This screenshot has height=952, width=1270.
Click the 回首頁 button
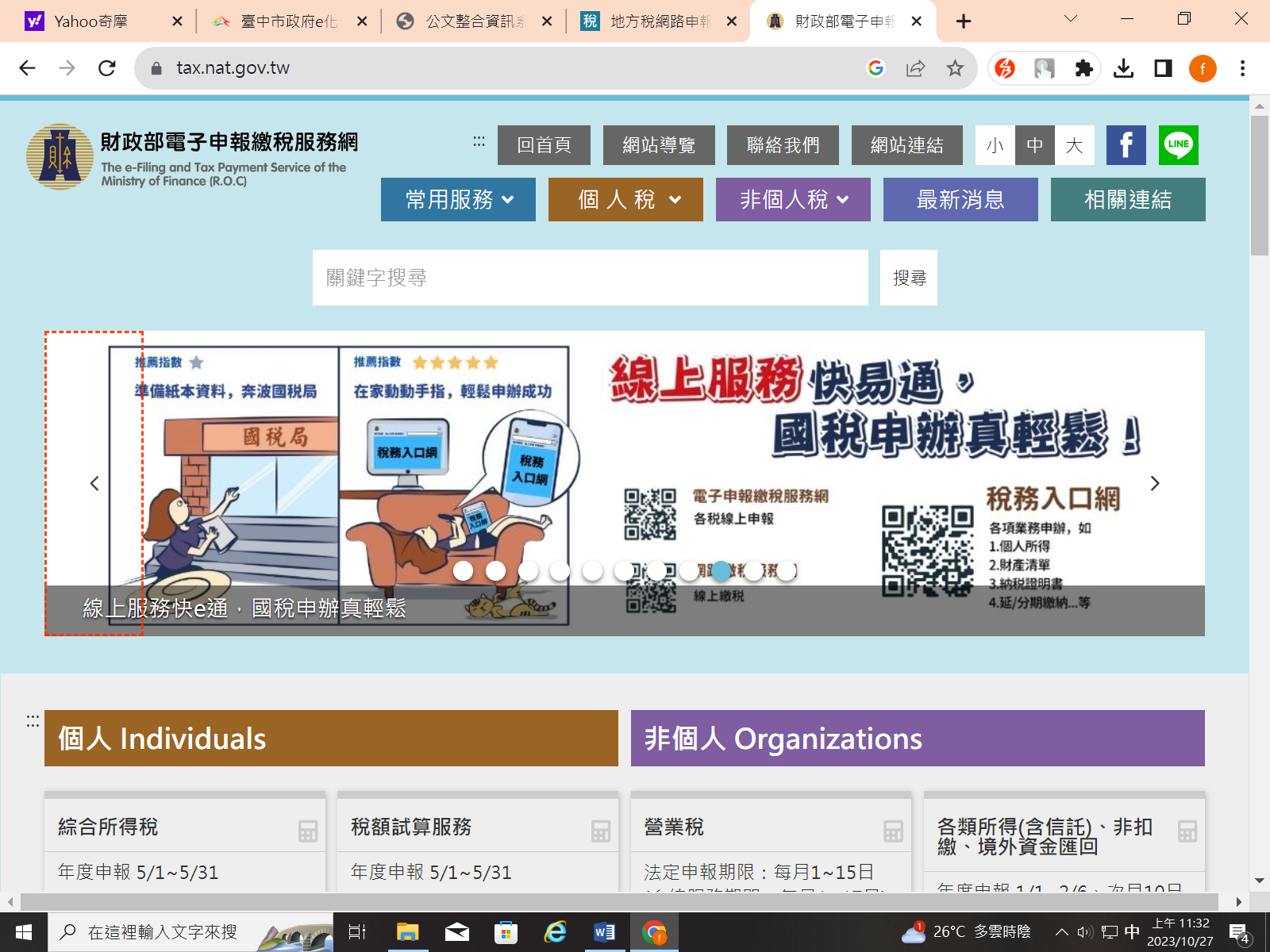pos(544,145)
